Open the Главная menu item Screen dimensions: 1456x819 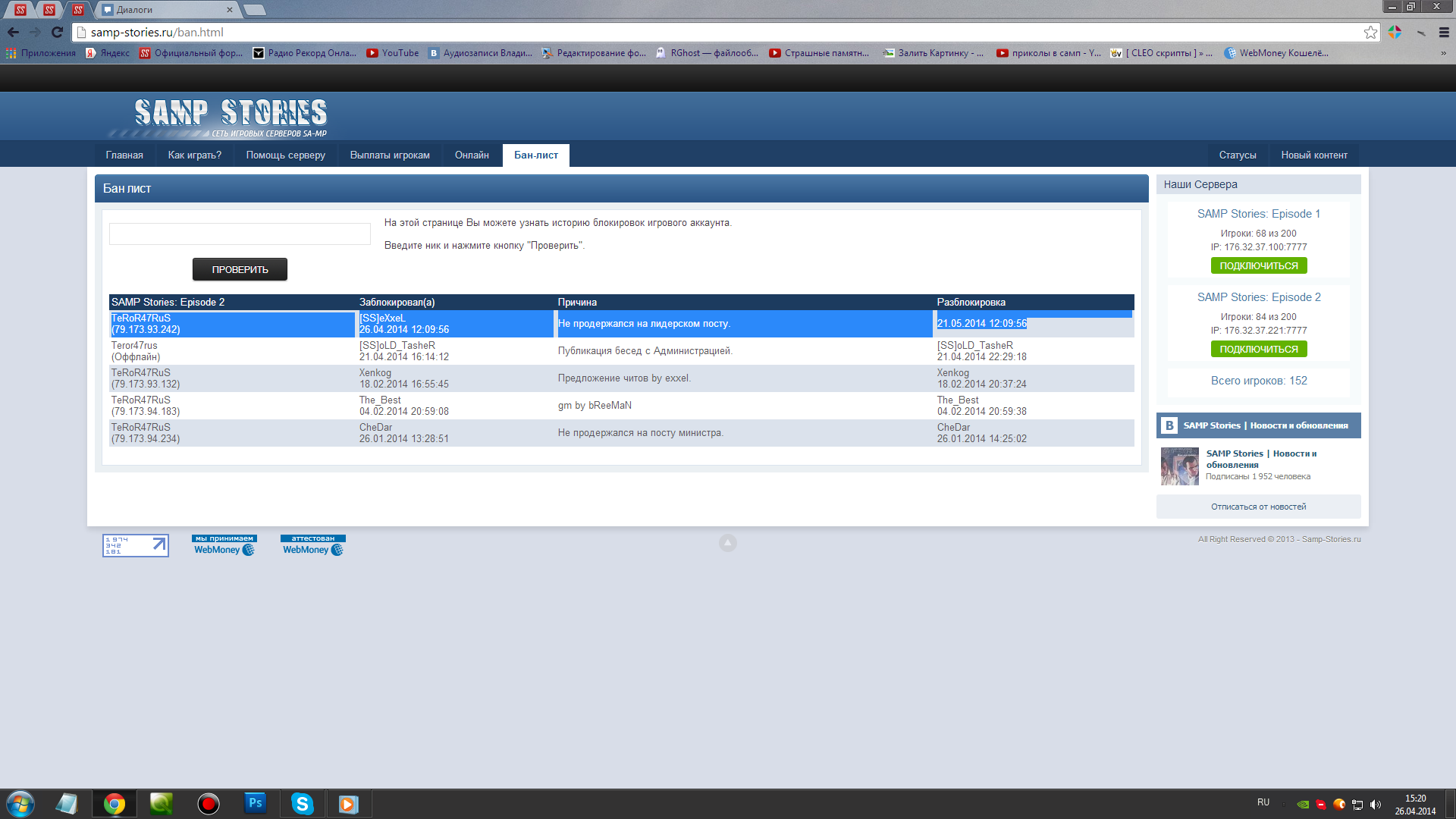124,155
